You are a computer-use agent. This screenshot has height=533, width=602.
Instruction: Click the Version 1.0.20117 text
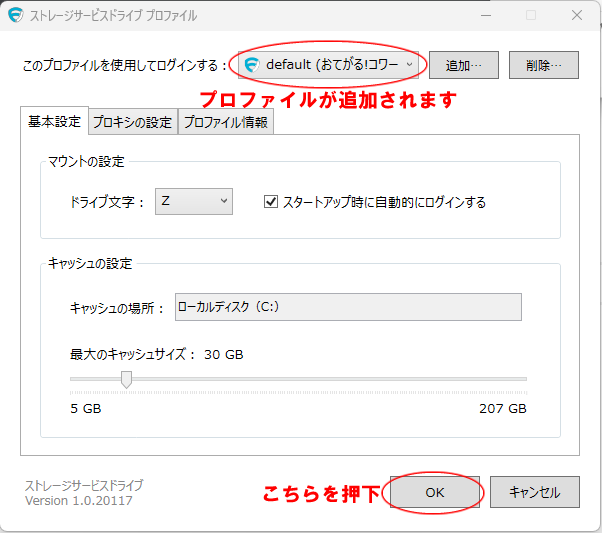point(79,501)
